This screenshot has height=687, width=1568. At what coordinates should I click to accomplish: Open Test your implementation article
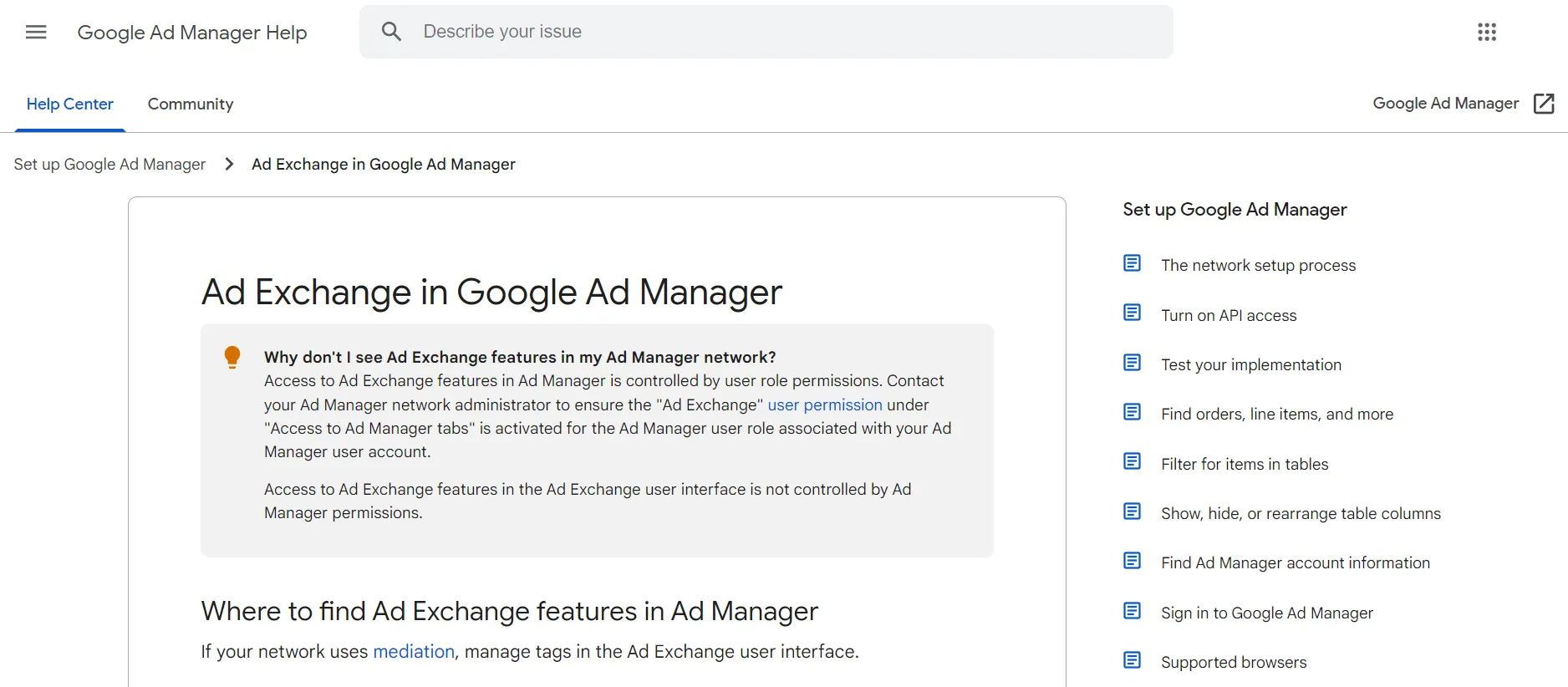(x=1251, y=365)
